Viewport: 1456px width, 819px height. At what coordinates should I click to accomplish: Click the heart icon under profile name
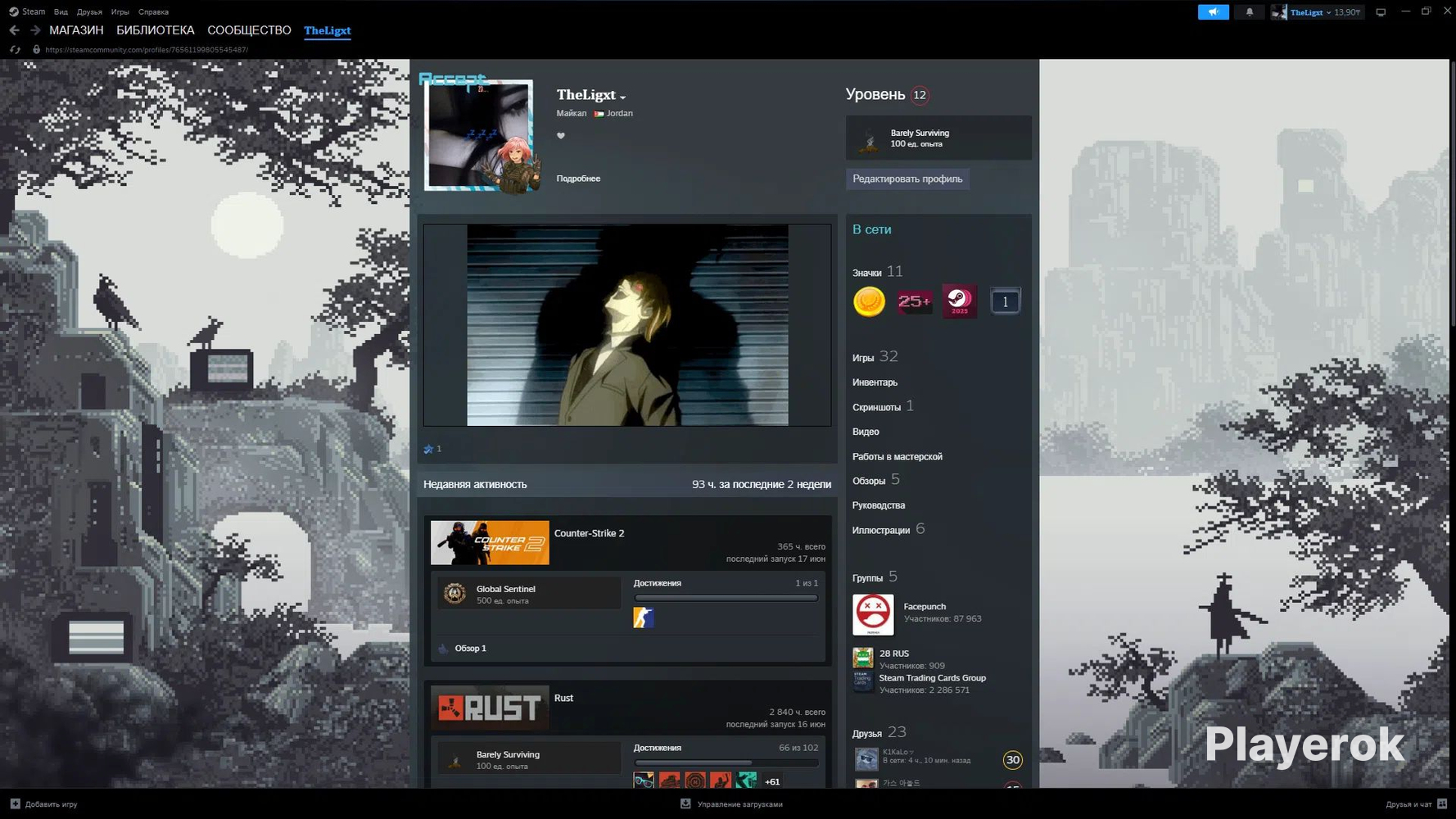(561, 136)
